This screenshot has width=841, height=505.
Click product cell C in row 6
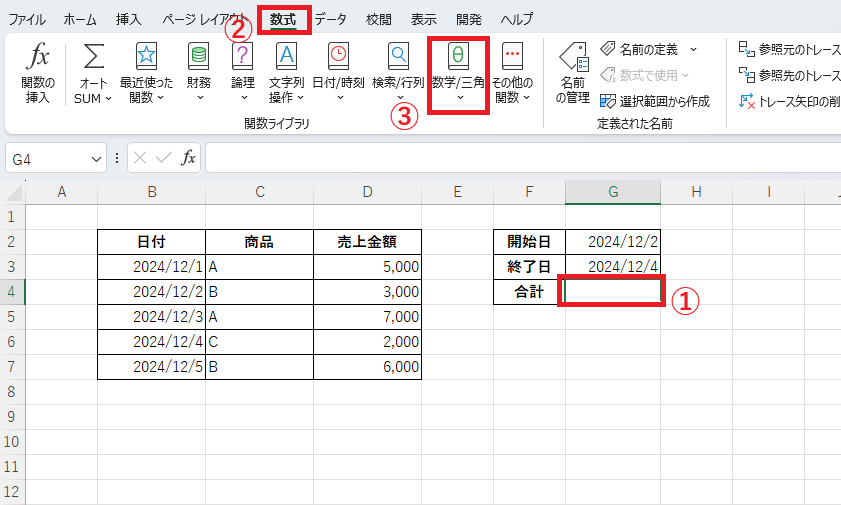click(x=260, y=341)
